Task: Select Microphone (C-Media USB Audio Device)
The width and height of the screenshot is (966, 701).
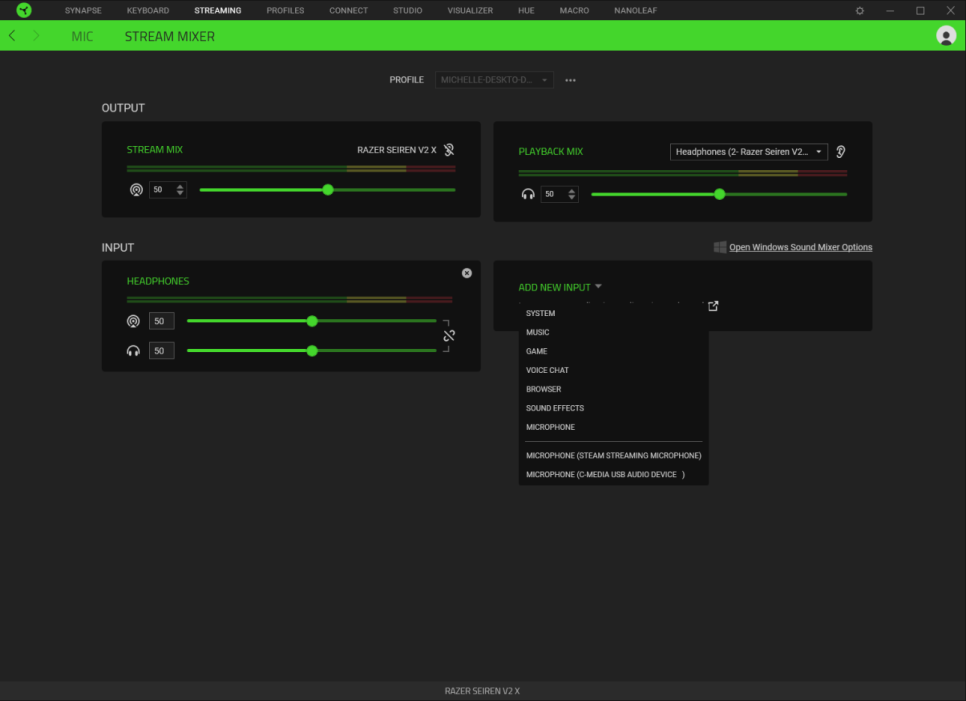Action: 613,475
